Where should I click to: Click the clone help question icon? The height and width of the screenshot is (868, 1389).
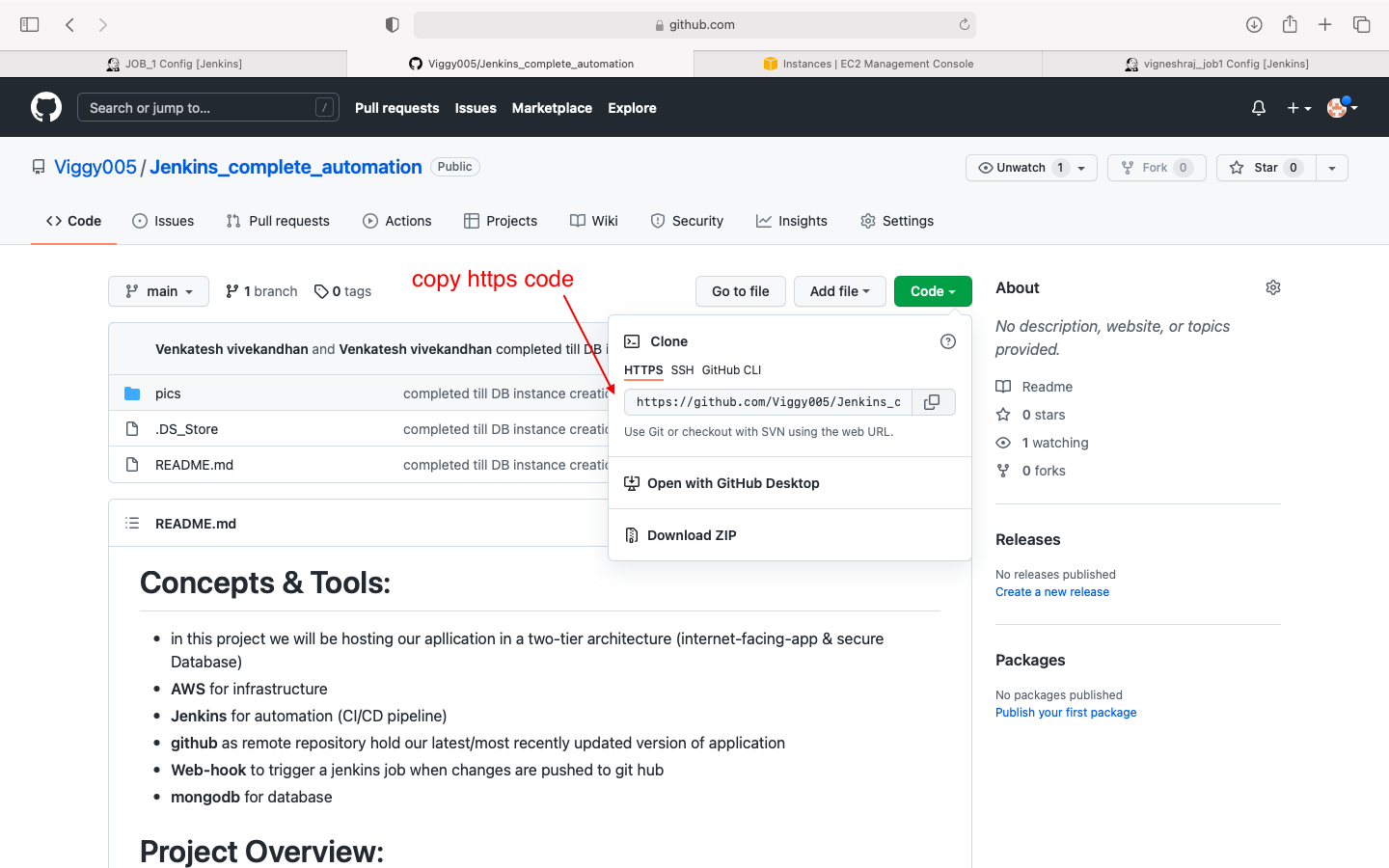948,341
